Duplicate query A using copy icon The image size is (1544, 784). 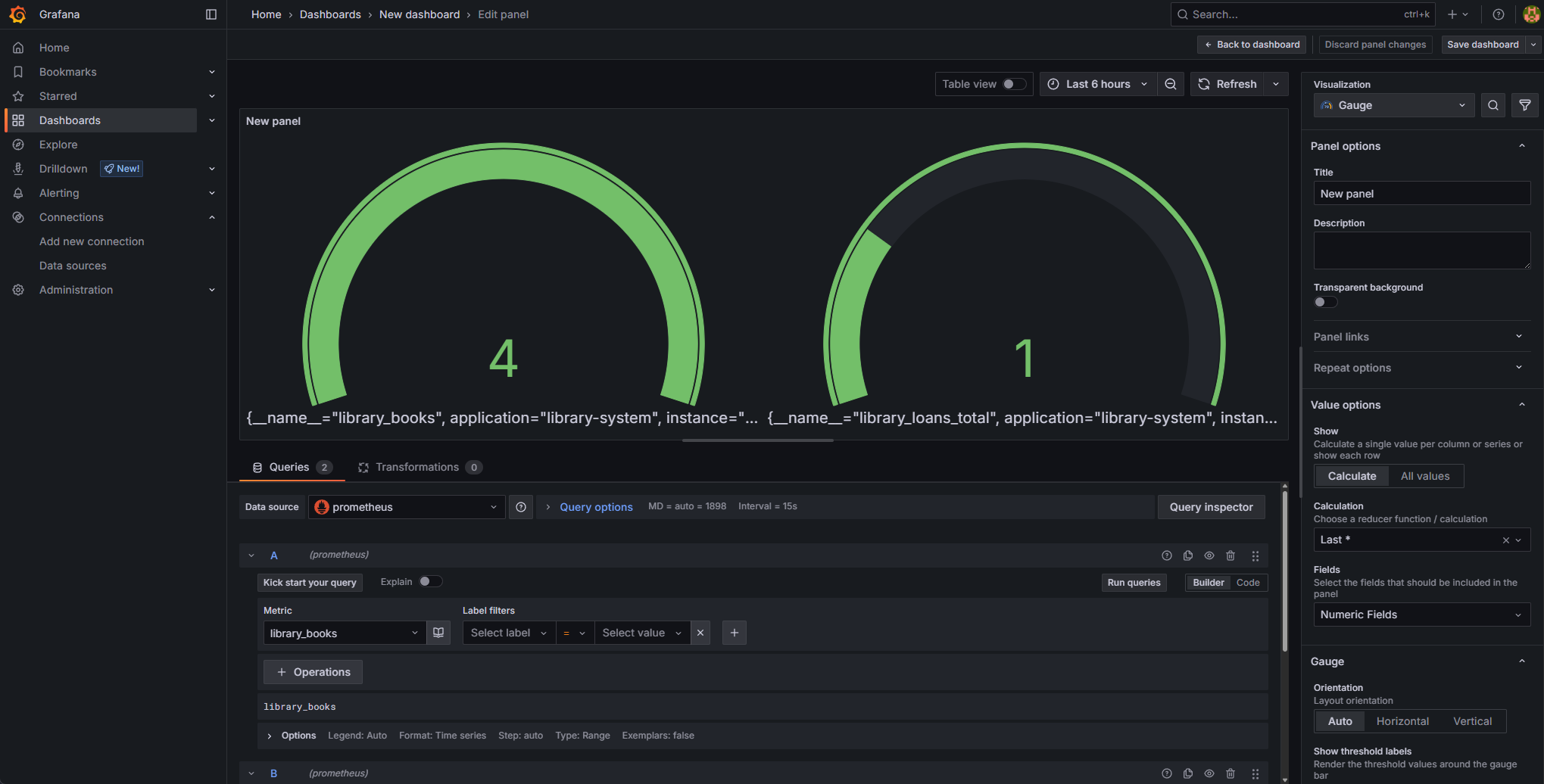(x=1188, y=555)
